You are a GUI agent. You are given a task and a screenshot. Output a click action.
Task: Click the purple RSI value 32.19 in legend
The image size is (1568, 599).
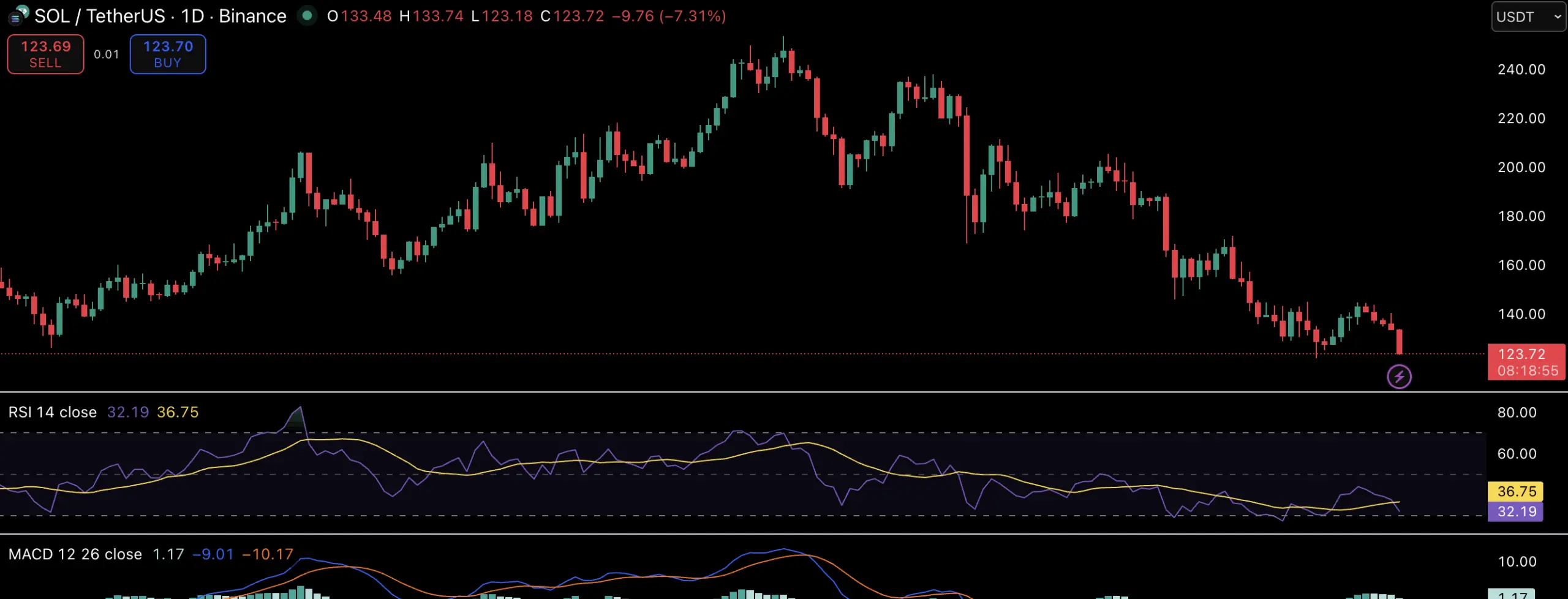pos(128,412)
